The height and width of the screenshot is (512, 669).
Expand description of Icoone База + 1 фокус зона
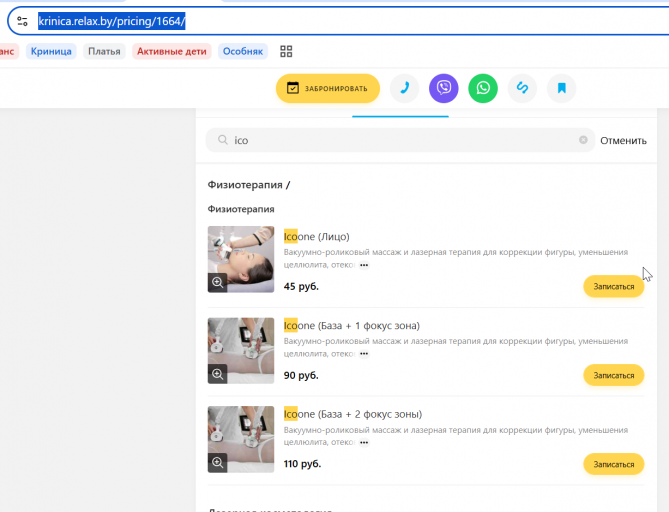pyautogui.click(x=364, y=354)
